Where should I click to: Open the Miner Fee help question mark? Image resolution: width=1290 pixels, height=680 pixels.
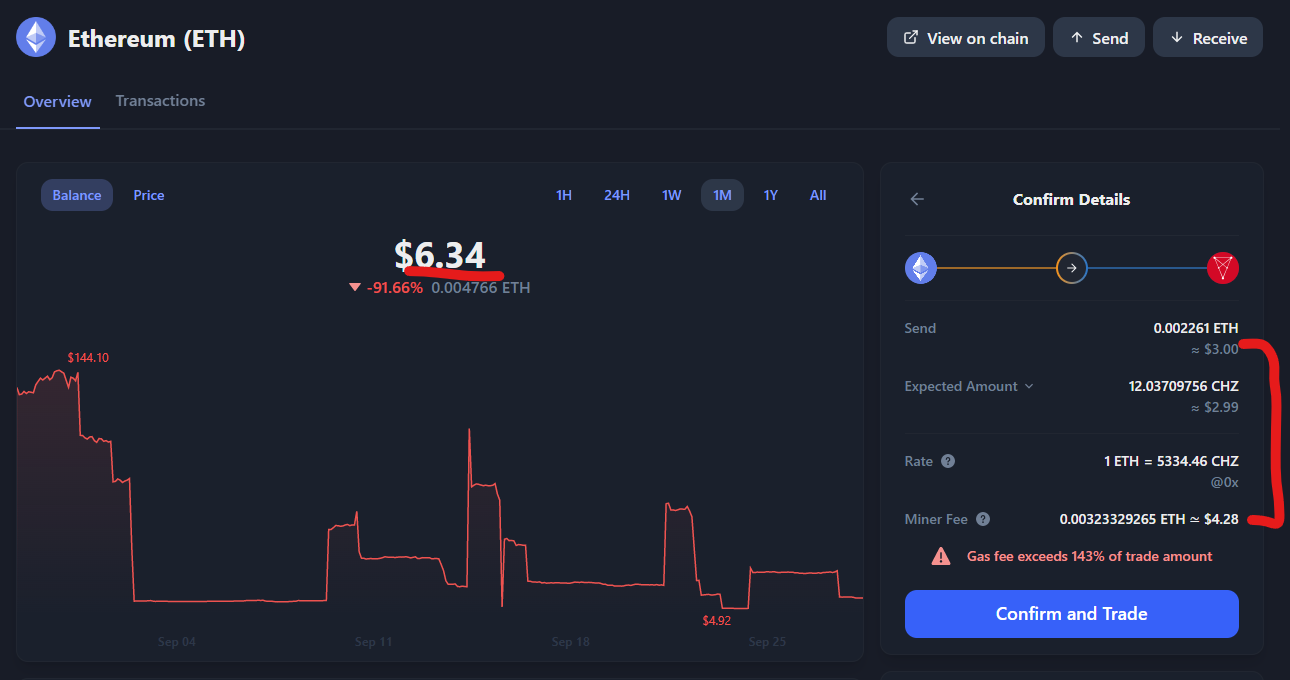click(x=983, y=519)
